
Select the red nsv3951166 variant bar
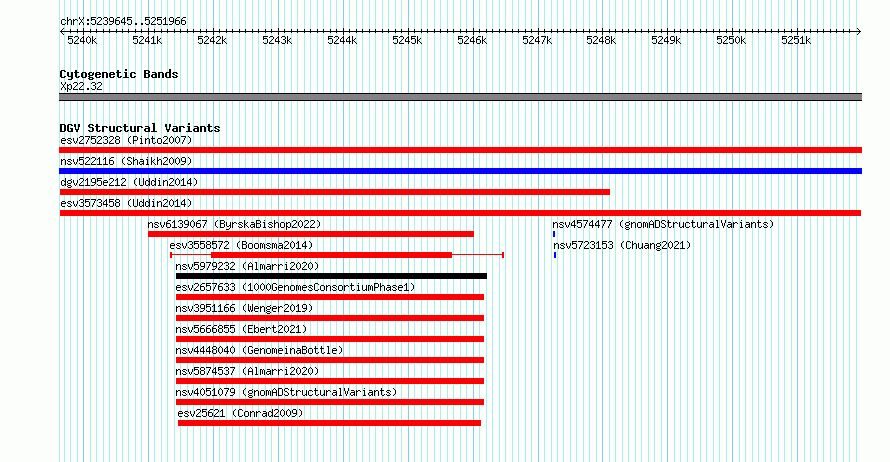coord(330,318)
